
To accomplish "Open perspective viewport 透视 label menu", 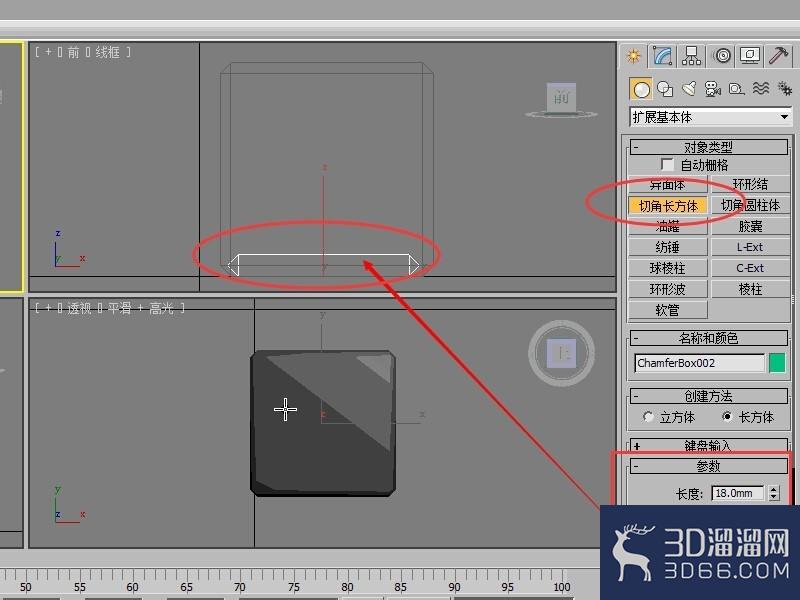I will [79, 308].
